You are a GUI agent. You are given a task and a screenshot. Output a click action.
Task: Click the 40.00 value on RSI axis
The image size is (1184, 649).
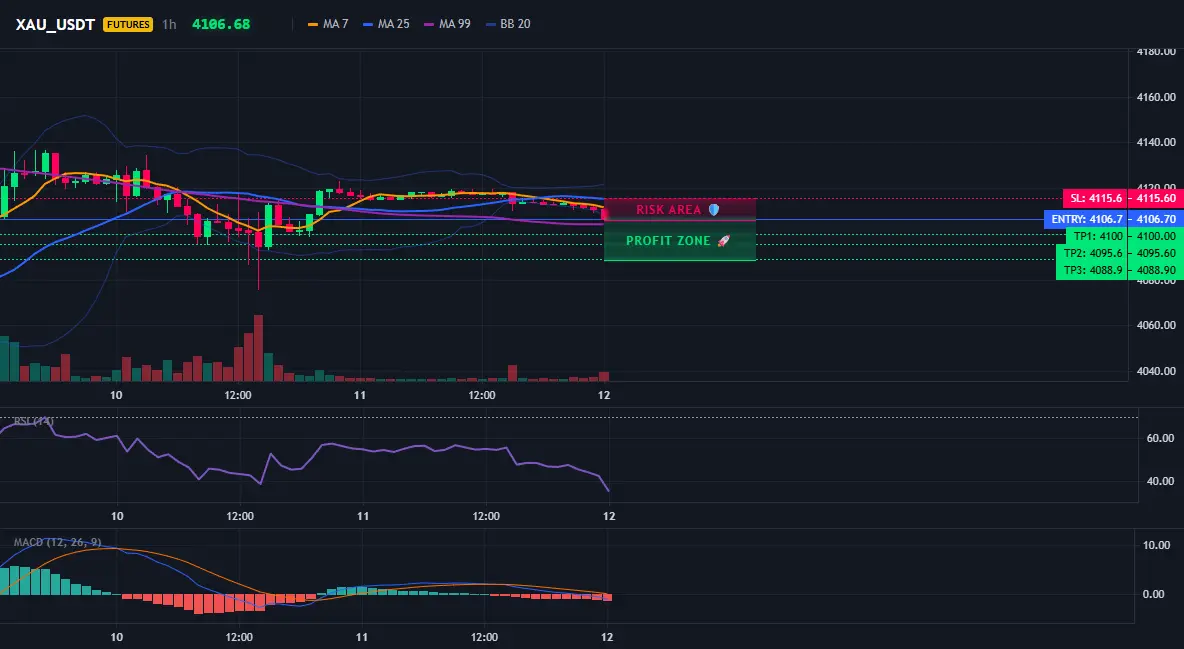1159,481
